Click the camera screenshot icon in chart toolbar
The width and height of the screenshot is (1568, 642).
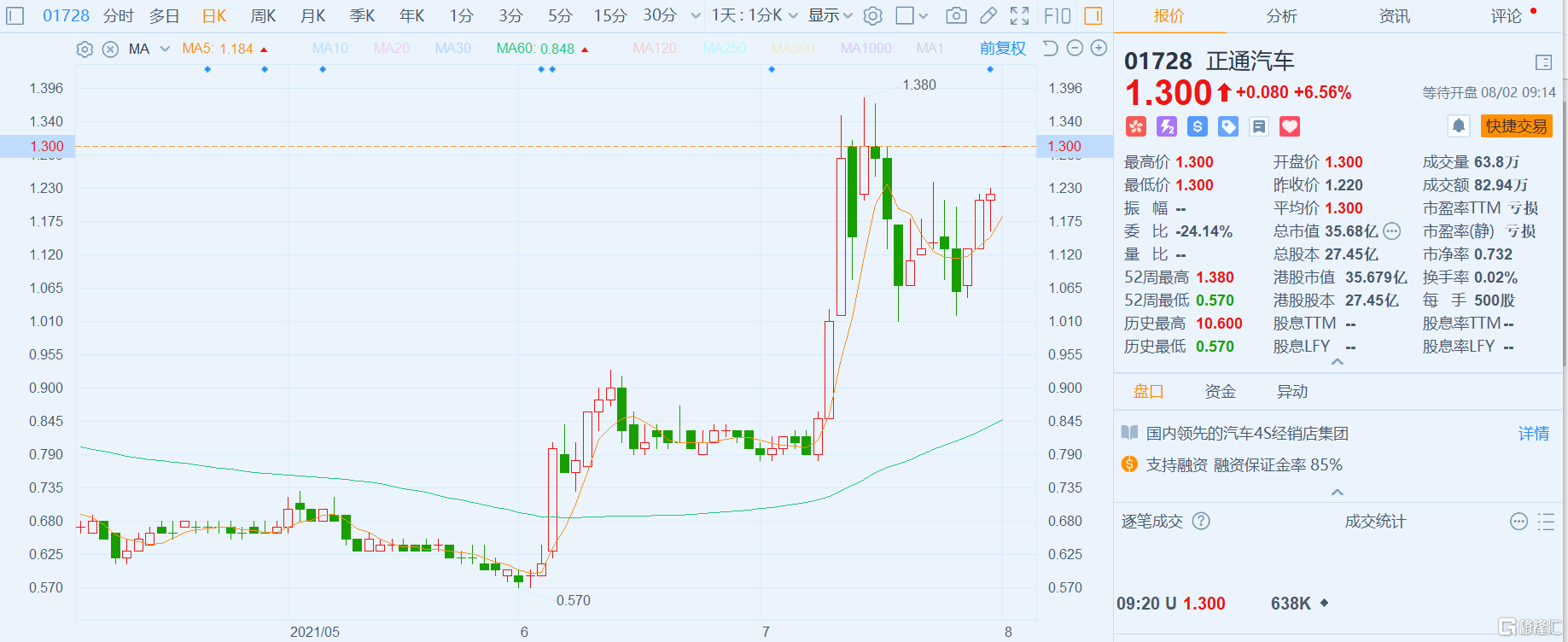956,15
